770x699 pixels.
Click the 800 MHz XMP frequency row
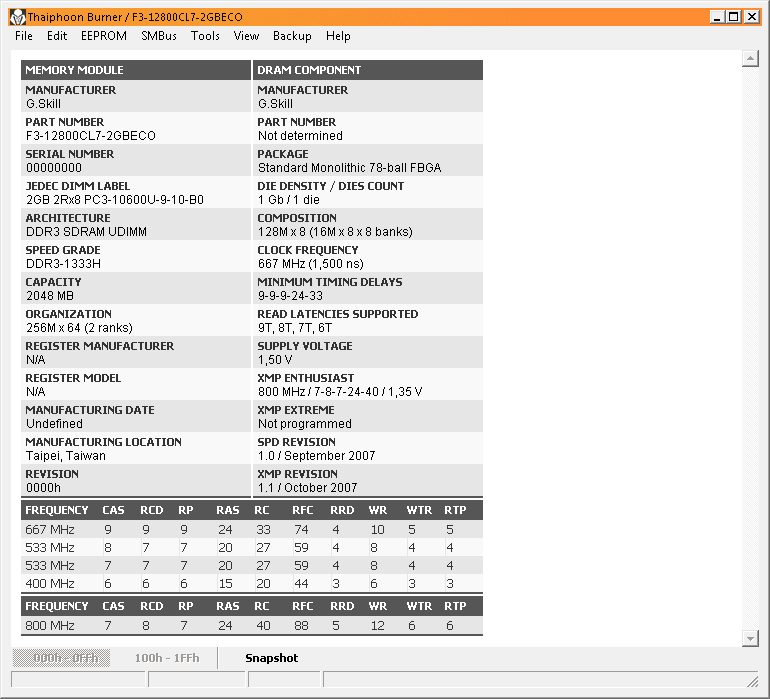(x=252, y=626)
